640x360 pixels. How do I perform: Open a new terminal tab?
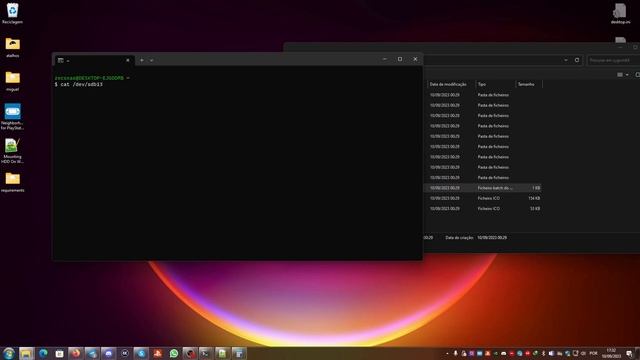pos(142,60)
